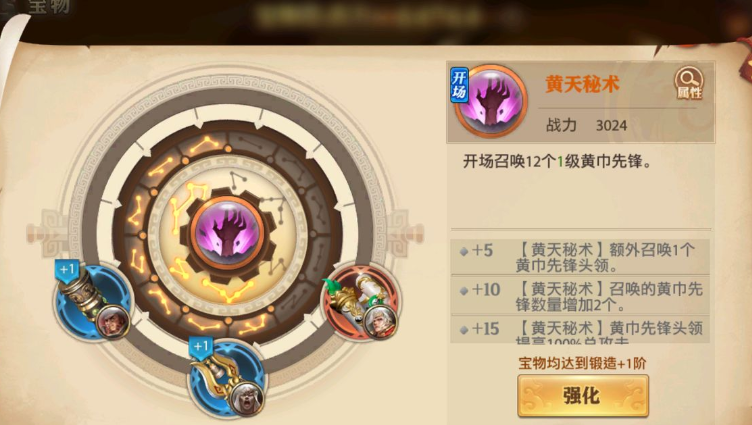This screenshot has height=425, width=752.
Task: Click the +5 bonus row
Action: (580, 257)
